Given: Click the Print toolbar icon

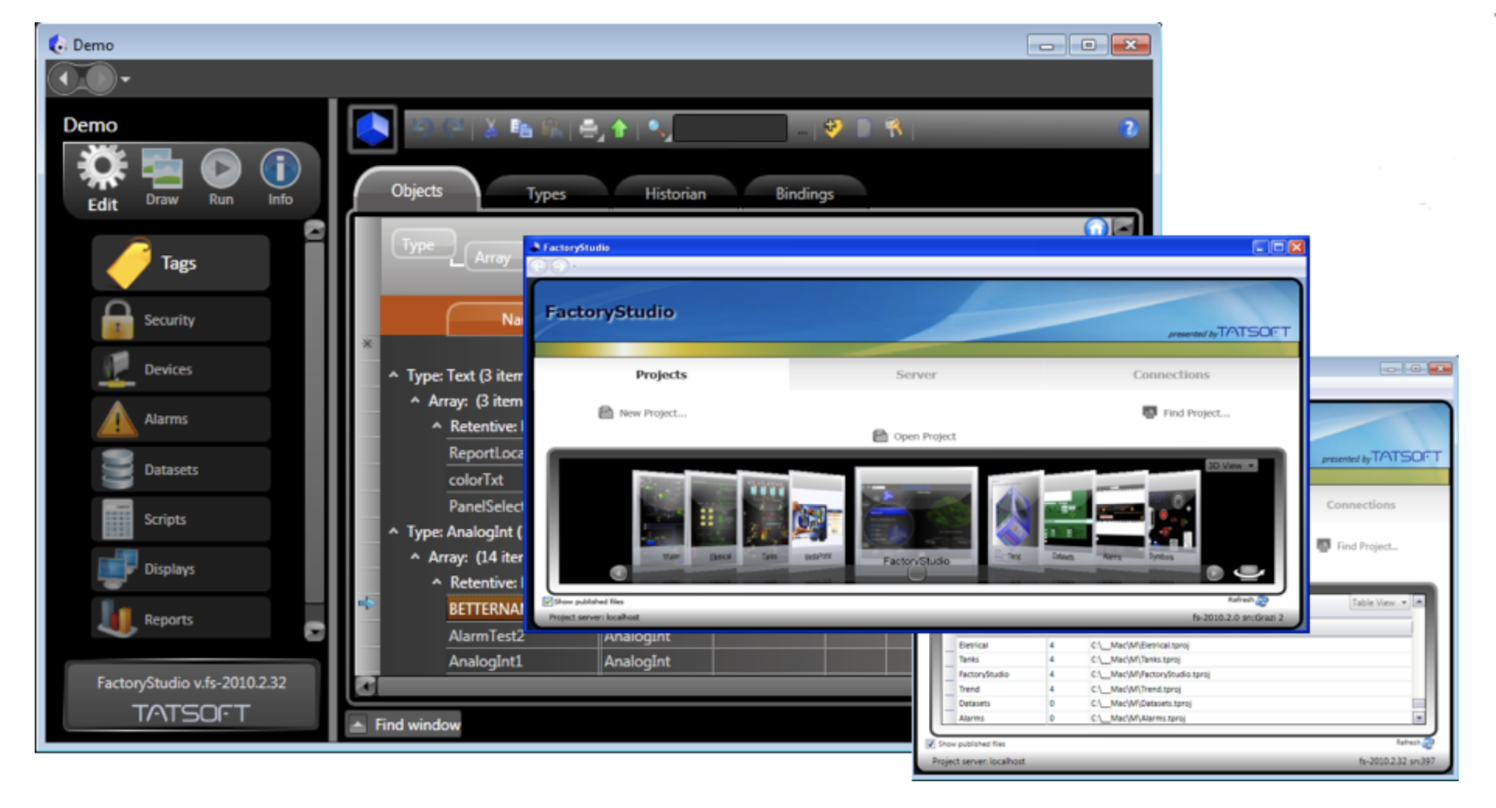Looking at the screenshot, I should [589, 129].
